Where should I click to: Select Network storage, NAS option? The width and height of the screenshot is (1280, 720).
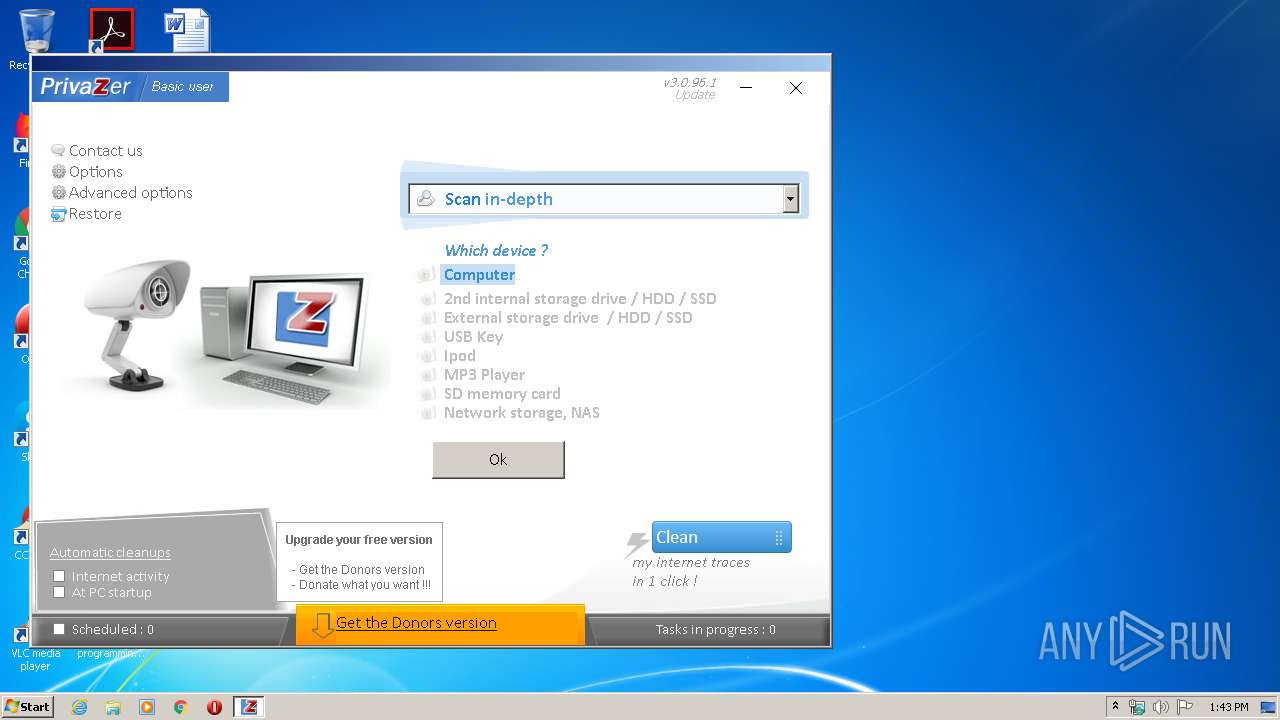click(x=521, y=413)
